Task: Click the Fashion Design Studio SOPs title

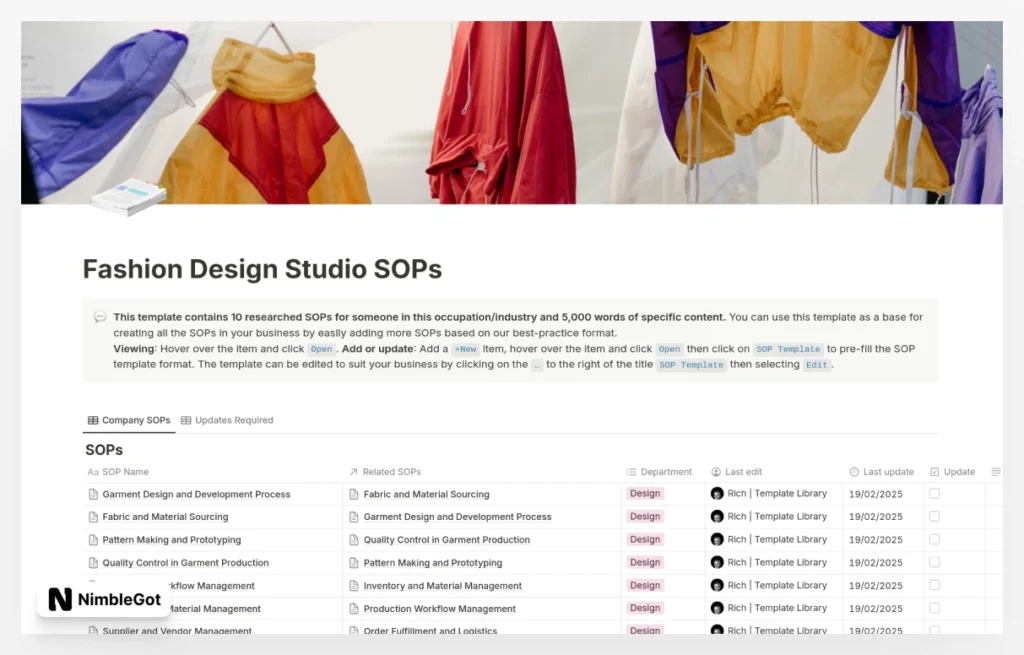Action: point(262,269)
